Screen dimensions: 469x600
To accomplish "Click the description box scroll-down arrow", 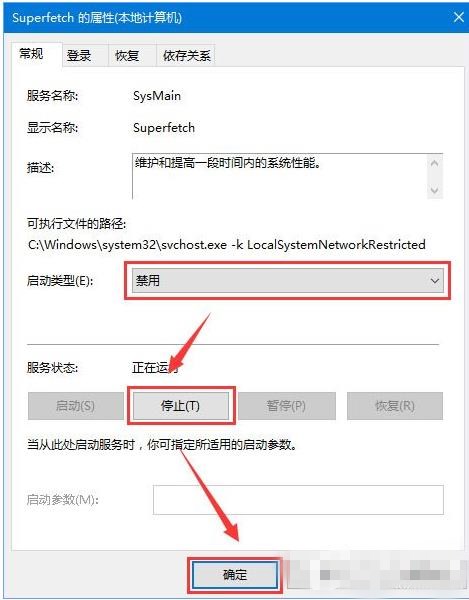I will coord(434,190).
